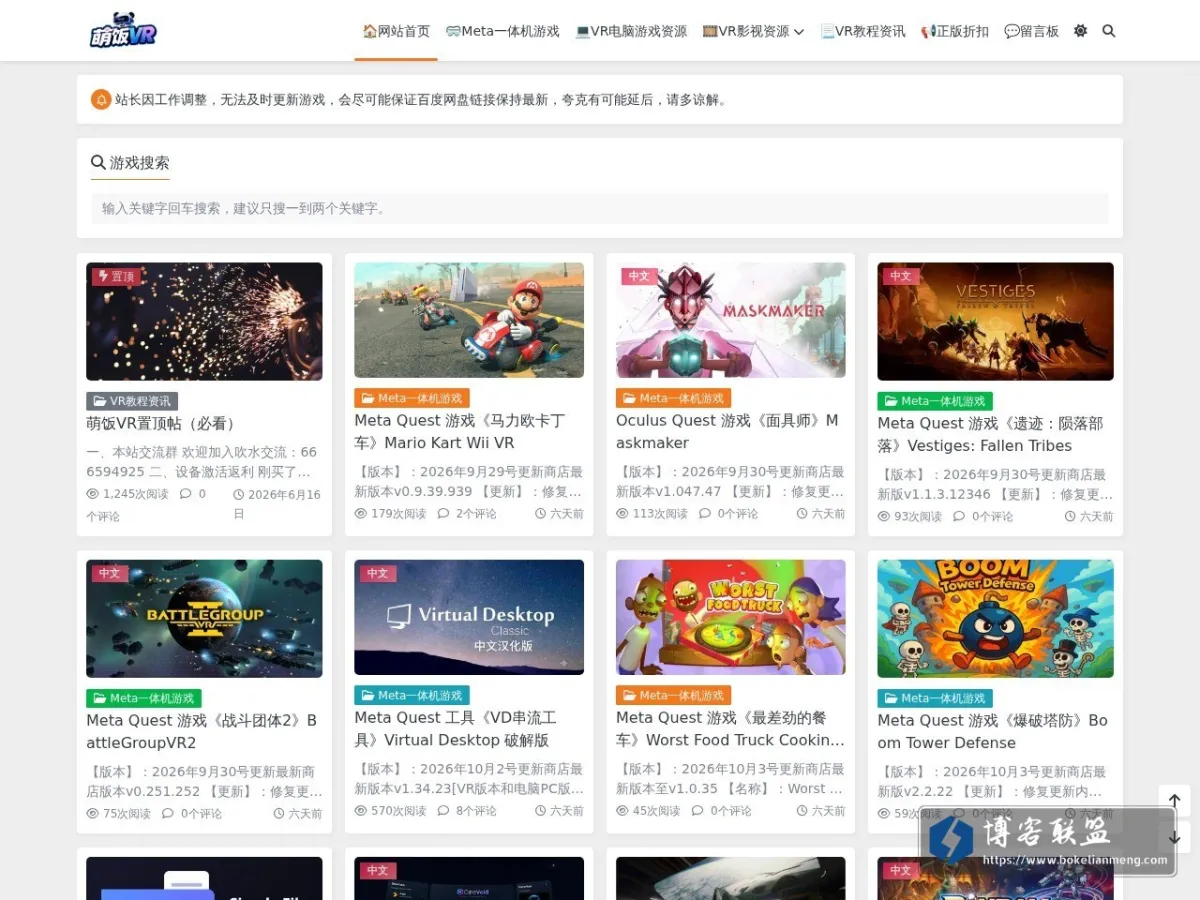The image size is (1200, 900).
Task: Click clock icon on Worst Food Truck card
Action: [802, 810]
